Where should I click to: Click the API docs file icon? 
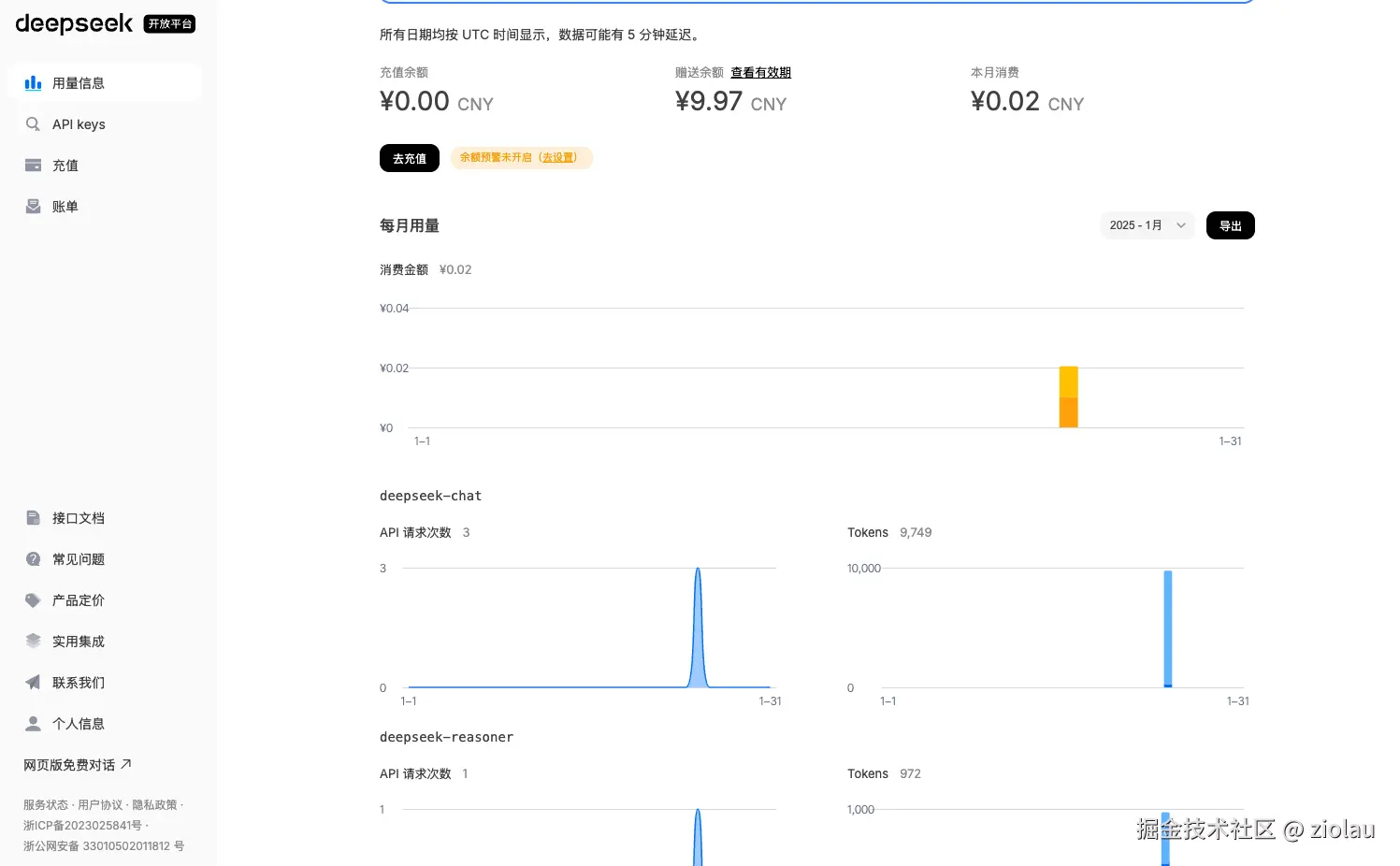point(33,518)
